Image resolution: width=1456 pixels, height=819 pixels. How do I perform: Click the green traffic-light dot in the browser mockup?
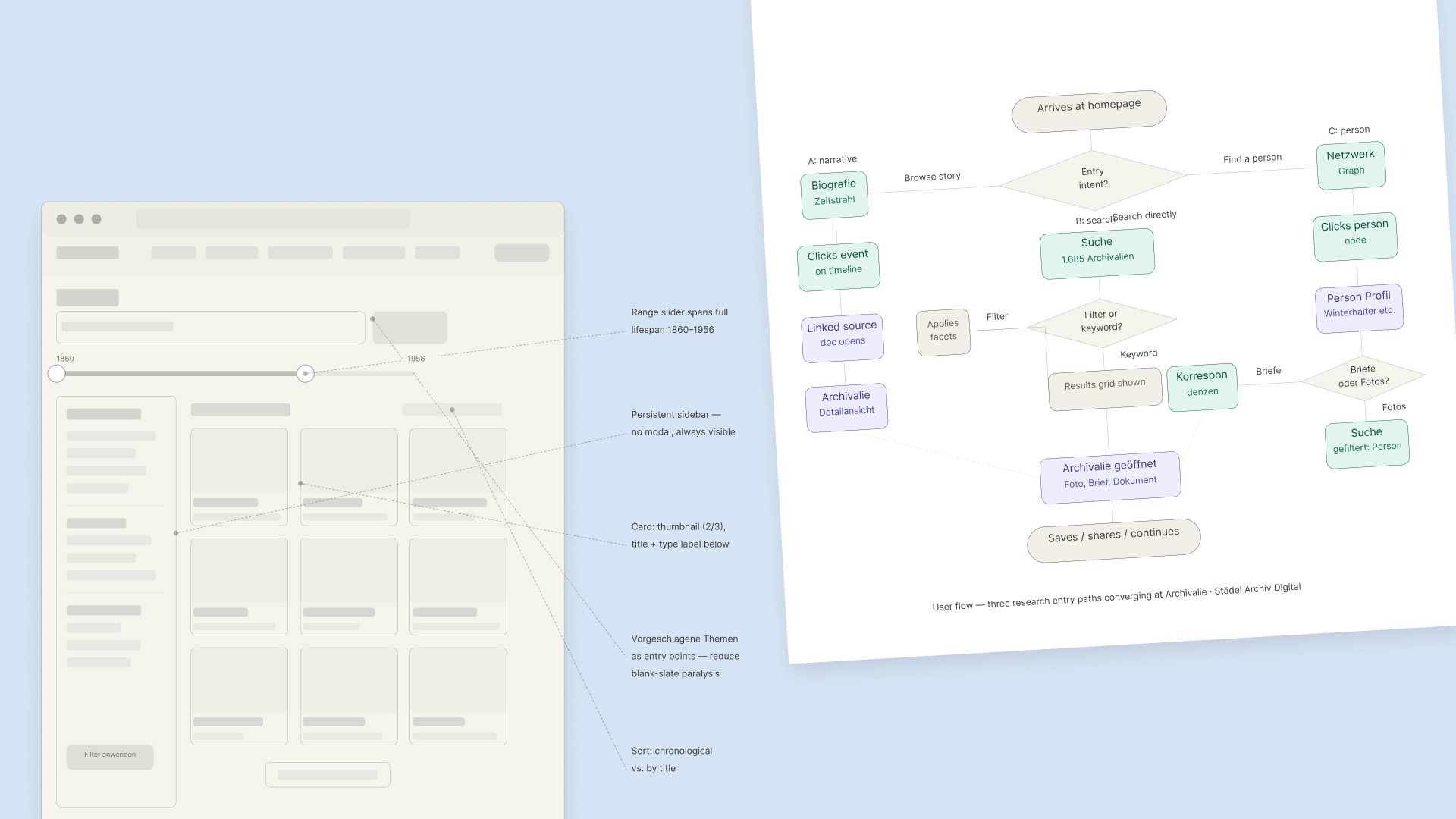(96, 219)
